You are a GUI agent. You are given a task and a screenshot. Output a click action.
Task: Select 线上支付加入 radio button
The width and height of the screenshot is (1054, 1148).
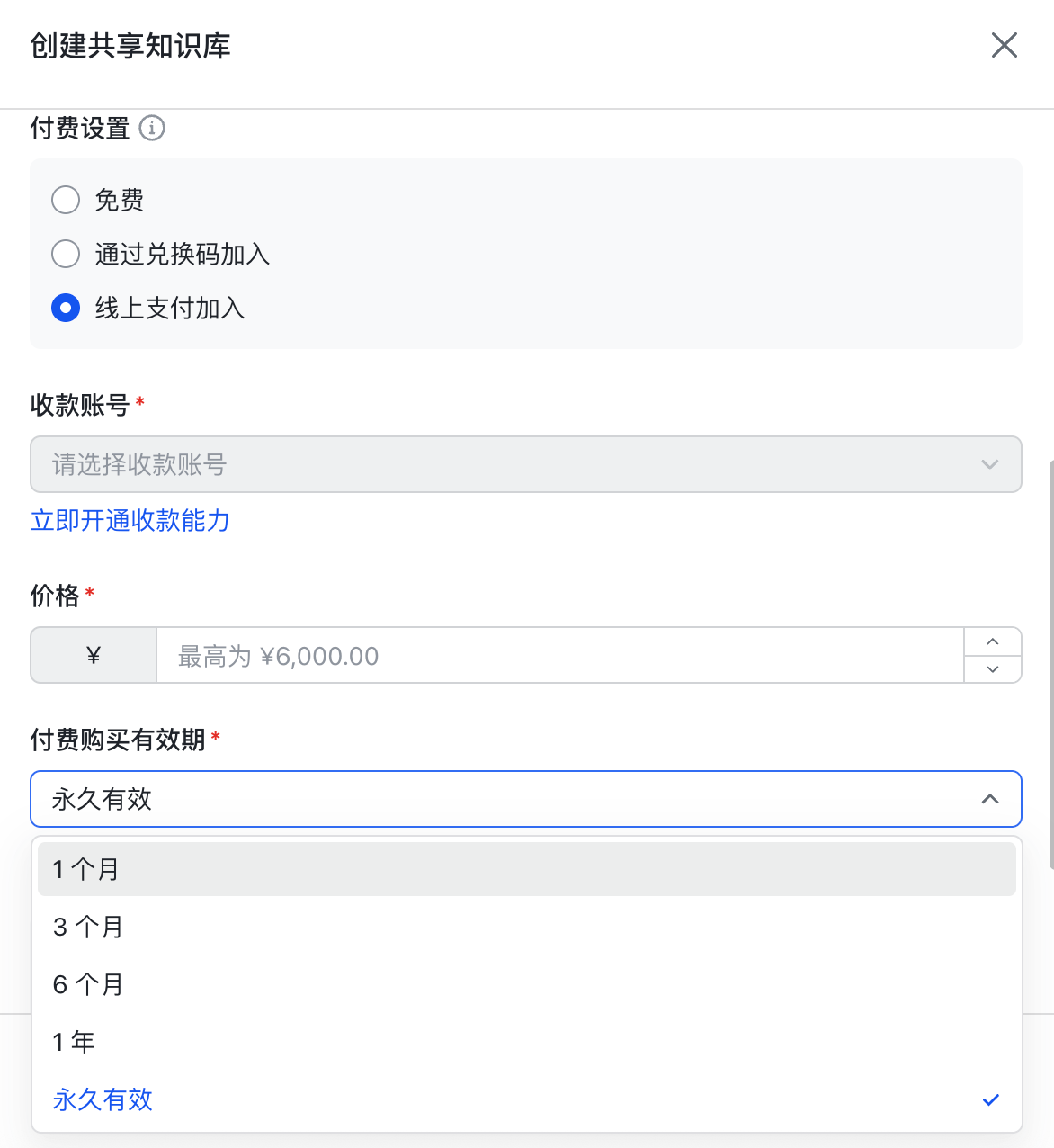coord(66,308)
